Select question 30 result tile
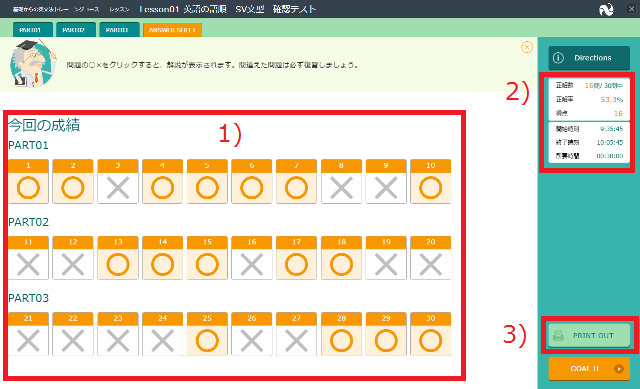The height and width of the screenshot is (389, 640). (x=431, y=334)
